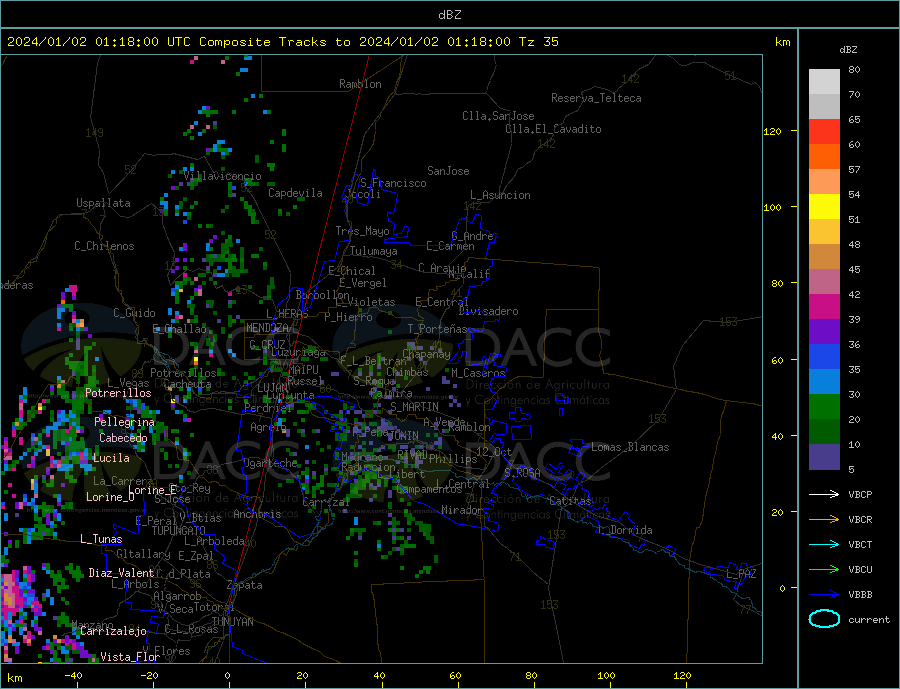The image size is (900, 689).
Task: Click the white VBCP arrow in legend
Action: tap(824, 494)
